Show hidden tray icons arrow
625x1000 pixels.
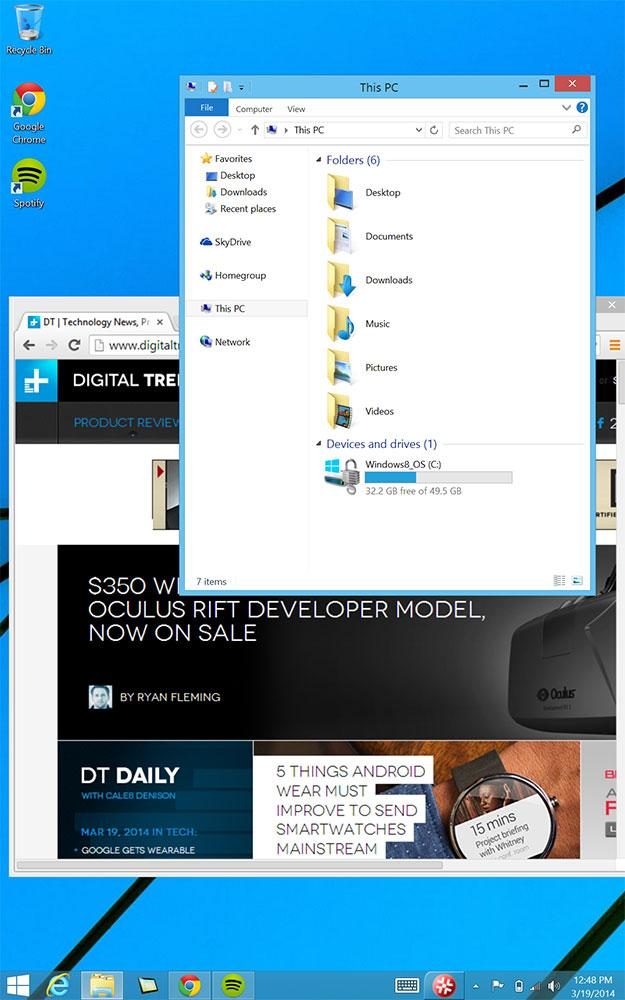click(x=476, y=986)
